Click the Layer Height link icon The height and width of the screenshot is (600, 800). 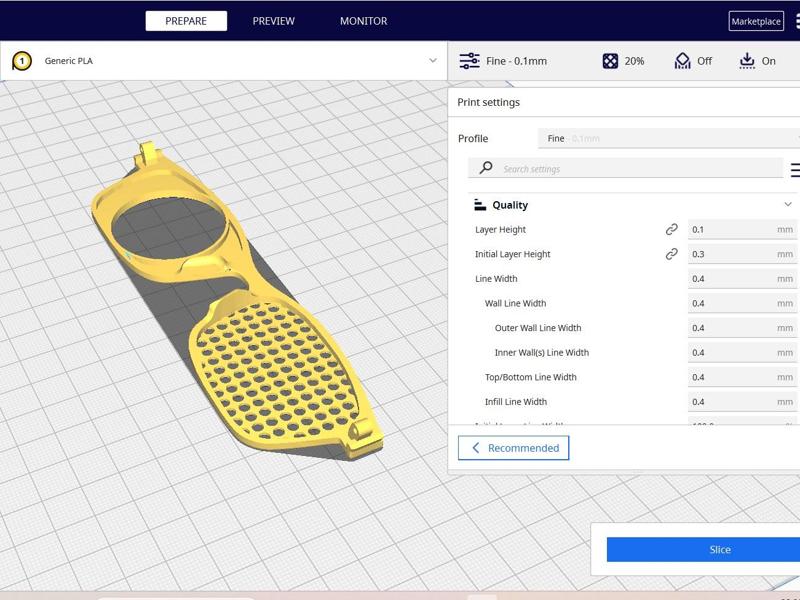671,230
